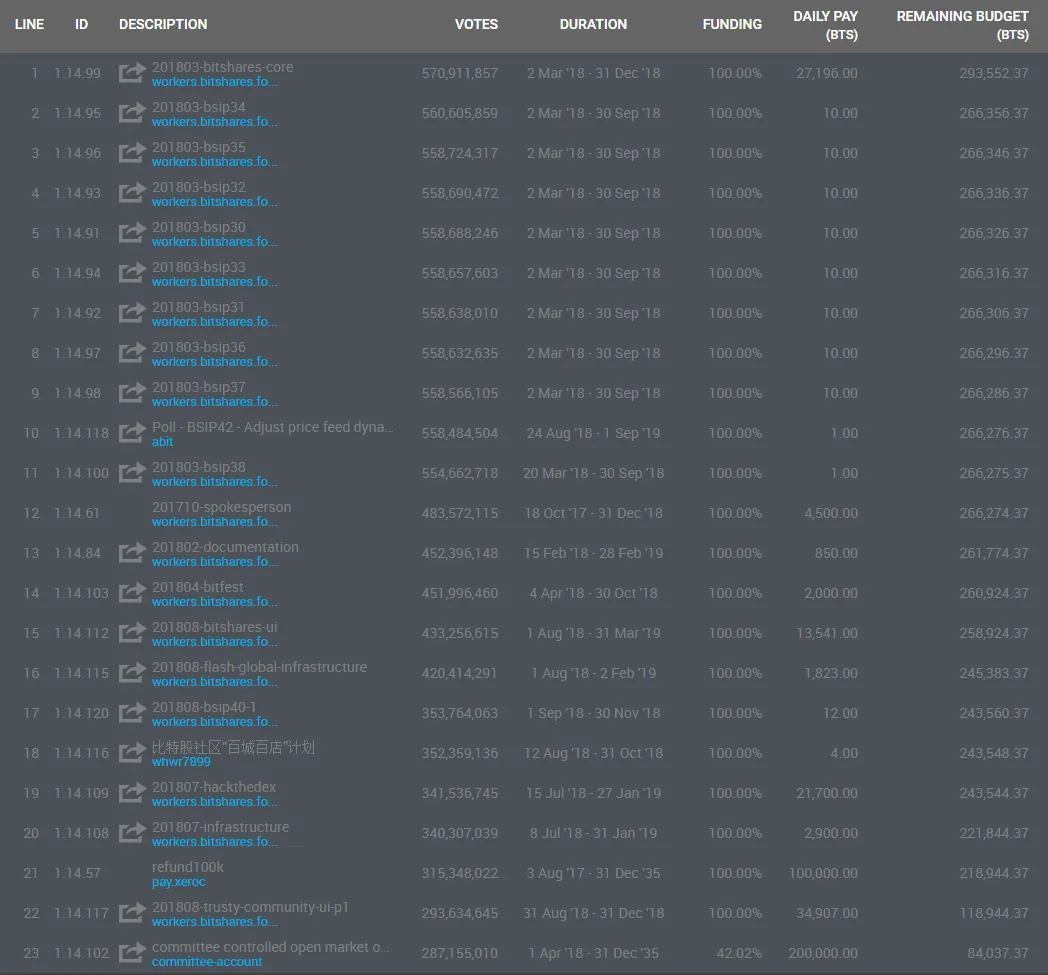Screen dimensions: 1048x975
Task: Open external link icon for 201803-bitshares-core
Action: [x=132, y=73]
